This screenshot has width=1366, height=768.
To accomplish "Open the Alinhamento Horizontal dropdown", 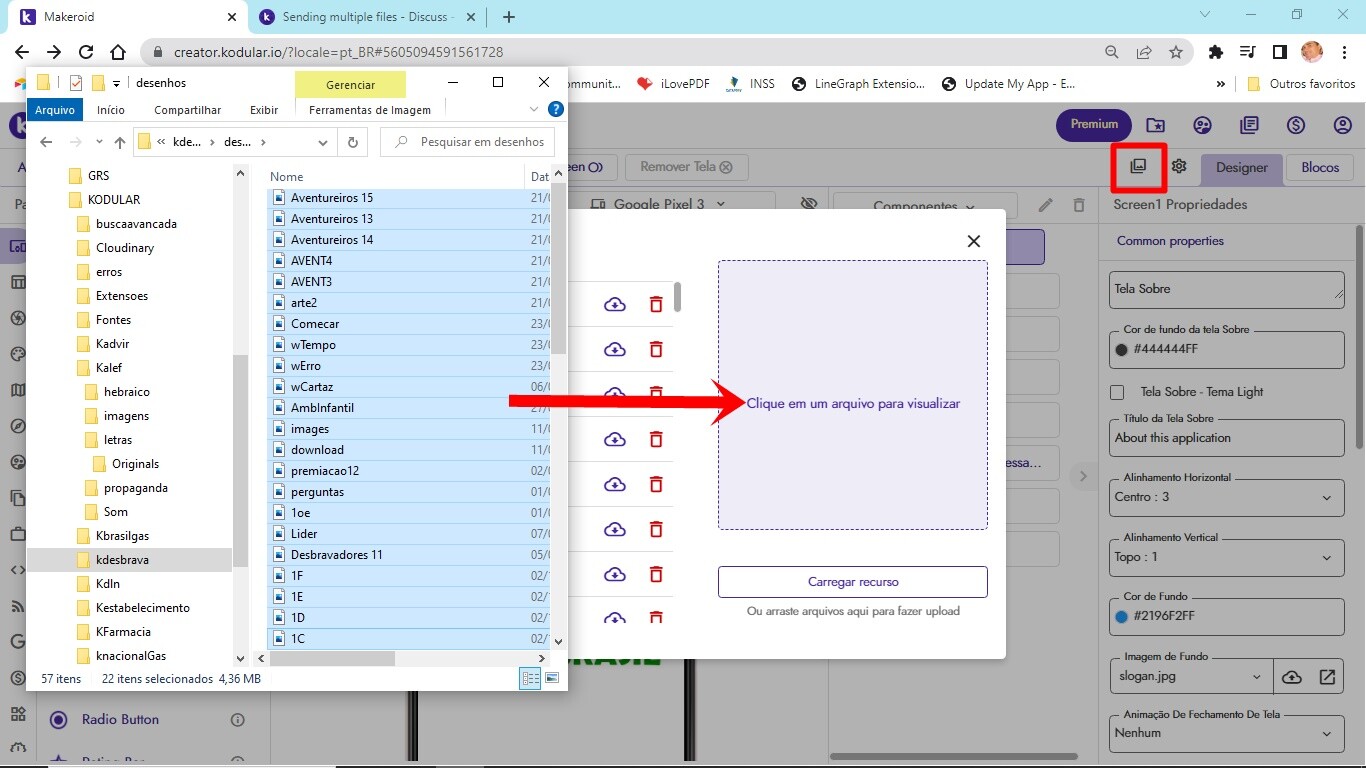I will tap(1227, 497).
